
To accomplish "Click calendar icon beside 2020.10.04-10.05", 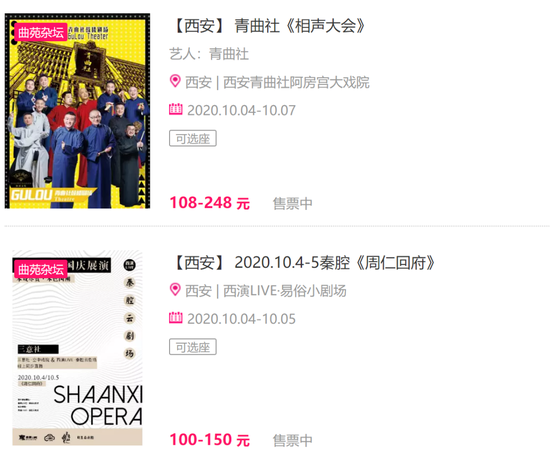I will [x=175, y=317].
